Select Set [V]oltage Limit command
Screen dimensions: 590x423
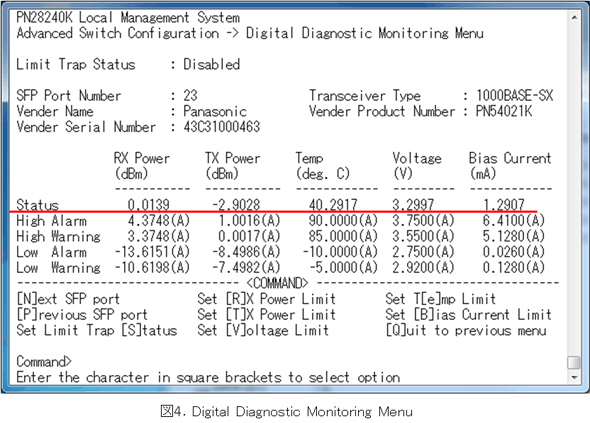point(263,330)
